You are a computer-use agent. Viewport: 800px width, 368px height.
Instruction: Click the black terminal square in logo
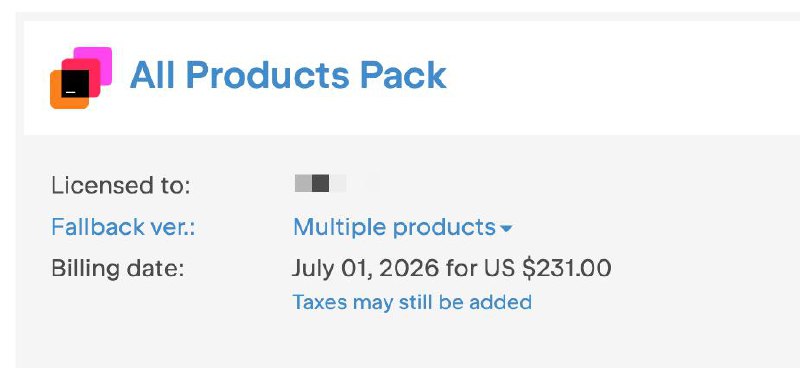pos(75,83)
